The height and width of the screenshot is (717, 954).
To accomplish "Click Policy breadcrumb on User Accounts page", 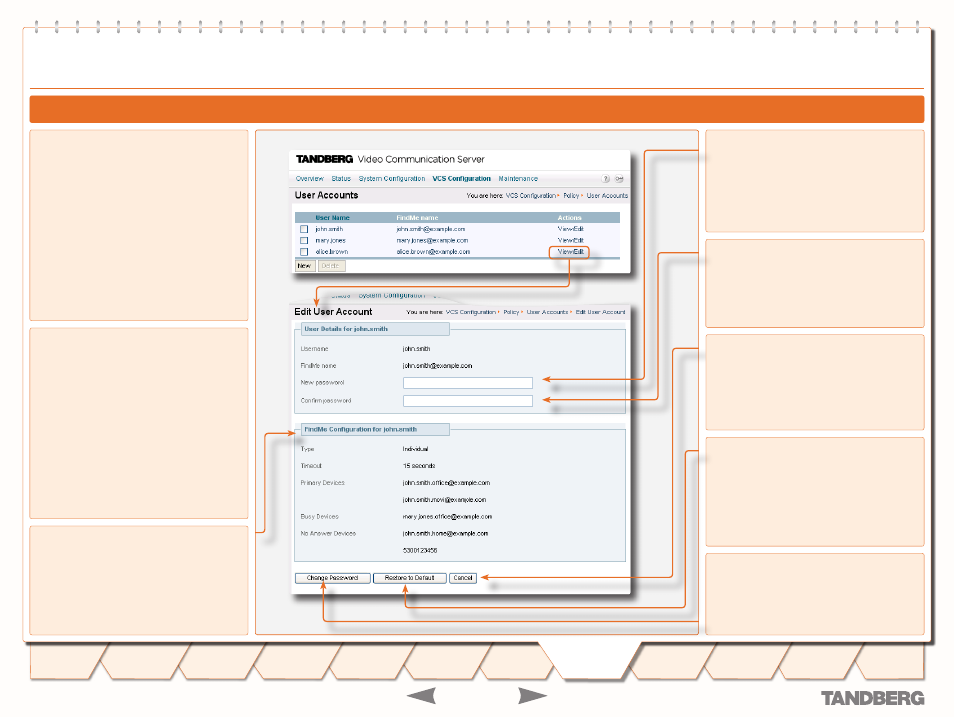I will [571, 196].
